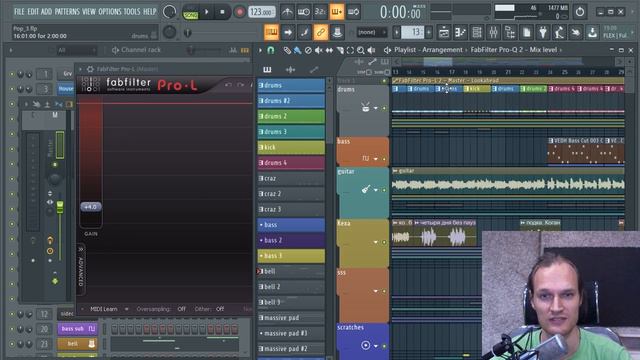Add new pattern with plus button

pyautogui.click(x=429, y=32)
